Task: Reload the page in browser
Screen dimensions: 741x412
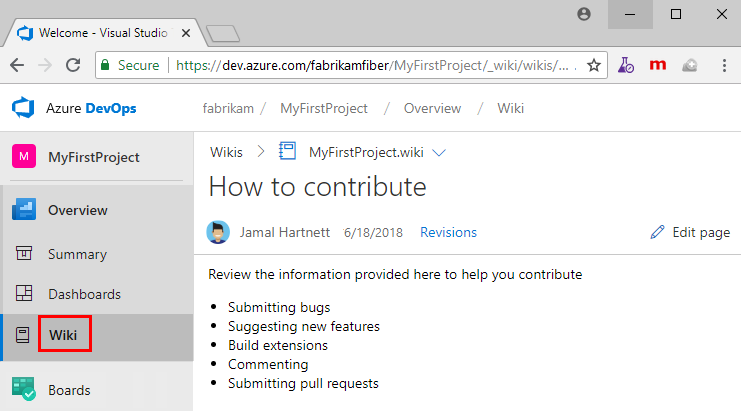Action: pos(73,65)
